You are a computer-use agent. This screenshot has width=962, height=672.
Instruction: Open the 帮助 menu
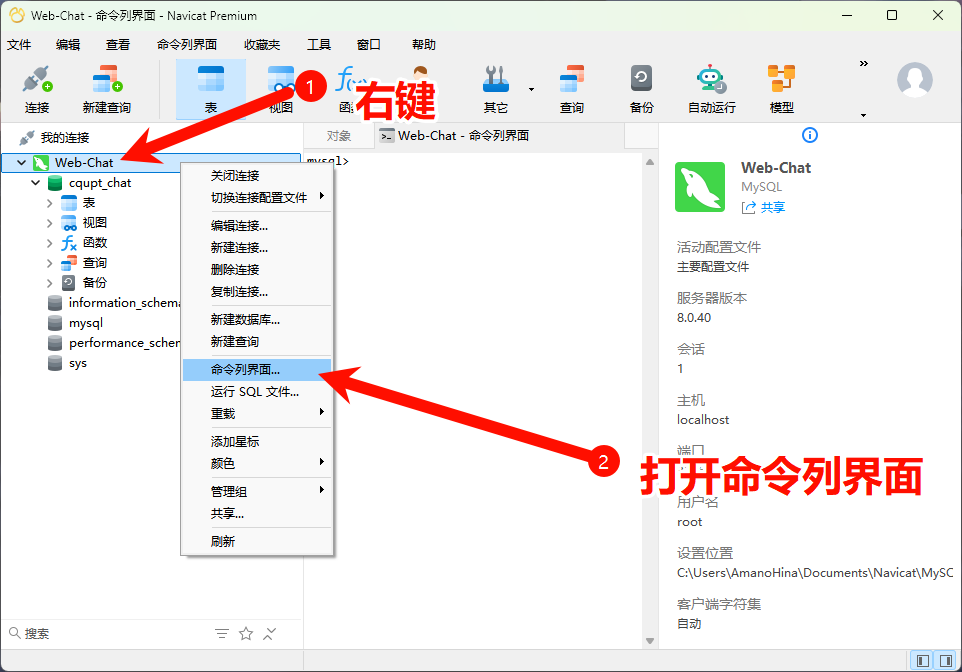(x=424, y=44)
